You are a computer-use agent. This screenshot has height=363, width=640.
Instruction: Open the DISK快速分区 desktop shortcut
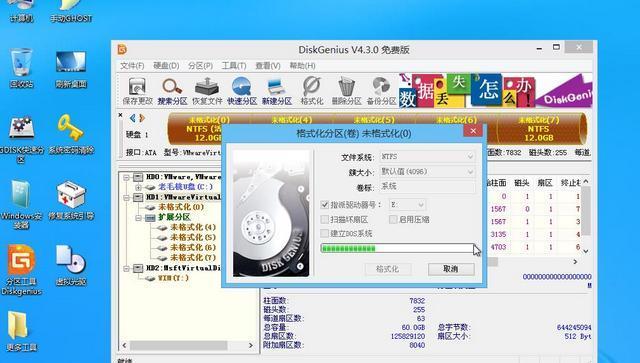pos(21,139)
